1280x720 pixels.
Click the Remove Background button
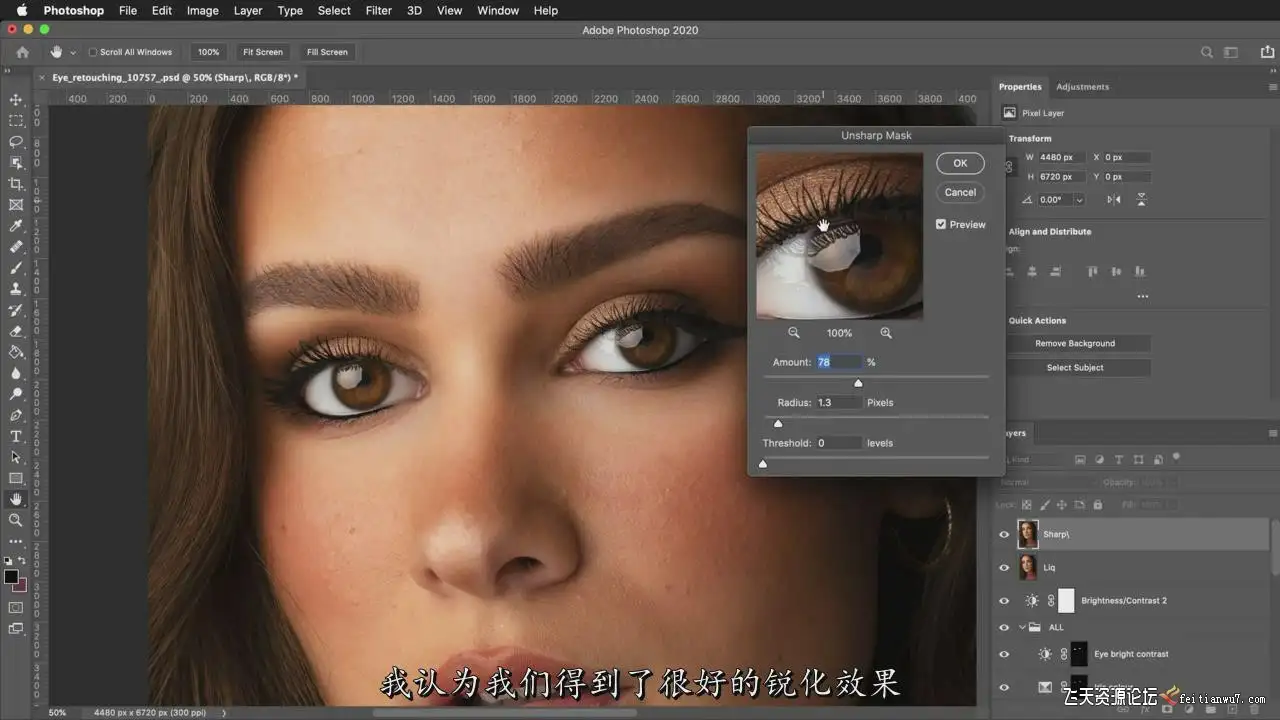pos(1075,343)
